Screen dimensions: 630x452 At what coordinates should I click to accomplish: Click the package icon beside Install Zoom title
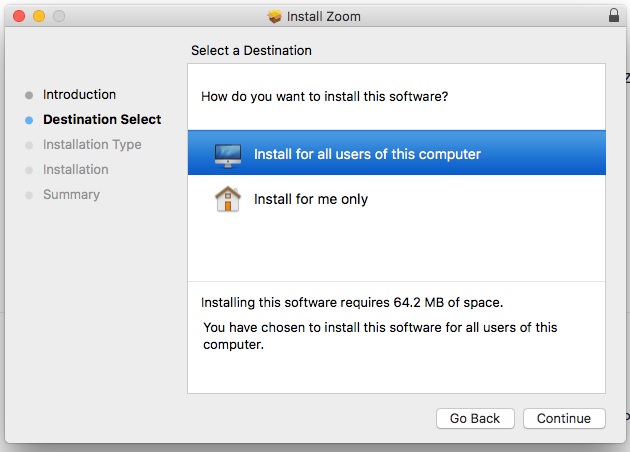tap(275, 16)
